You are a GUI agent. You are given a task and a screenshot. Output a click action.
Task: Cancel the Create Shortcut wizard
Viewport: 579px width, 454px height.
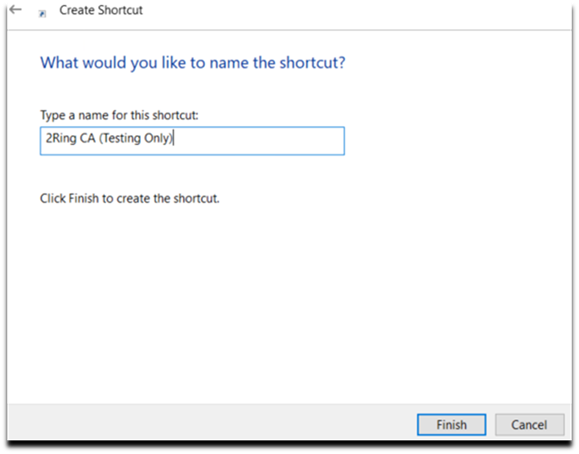529,425
